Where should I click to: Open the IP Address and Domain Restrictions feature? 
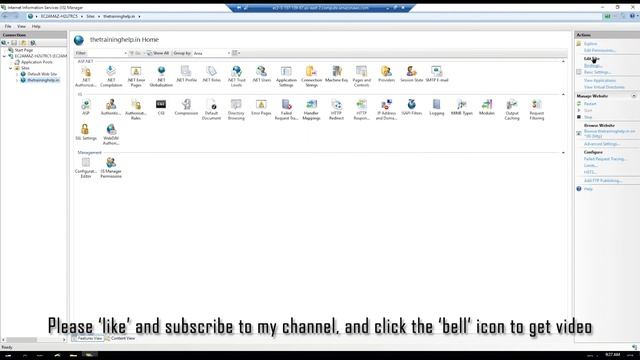point(387,109)
